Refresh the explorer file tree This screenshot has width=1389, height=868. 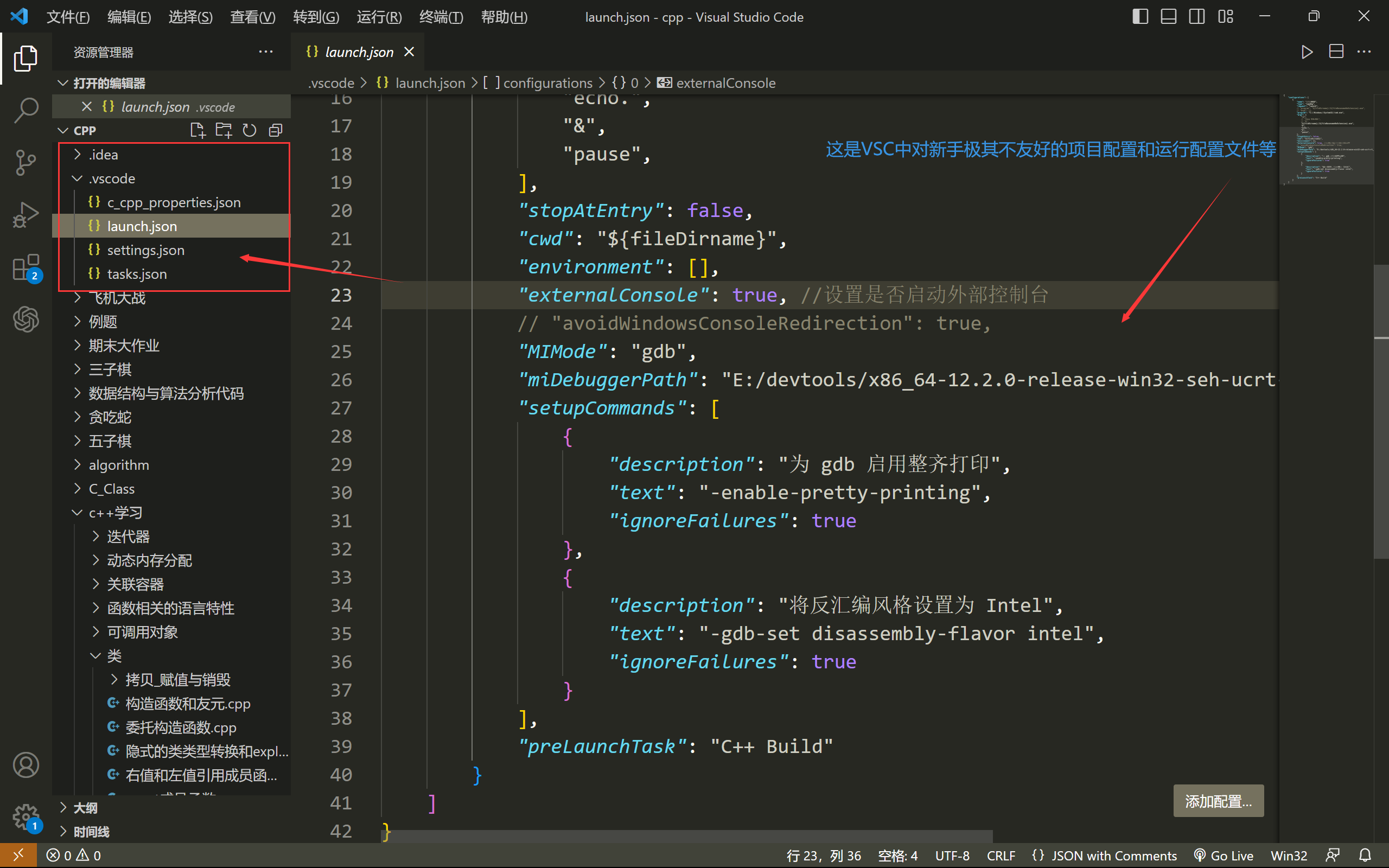249,130
